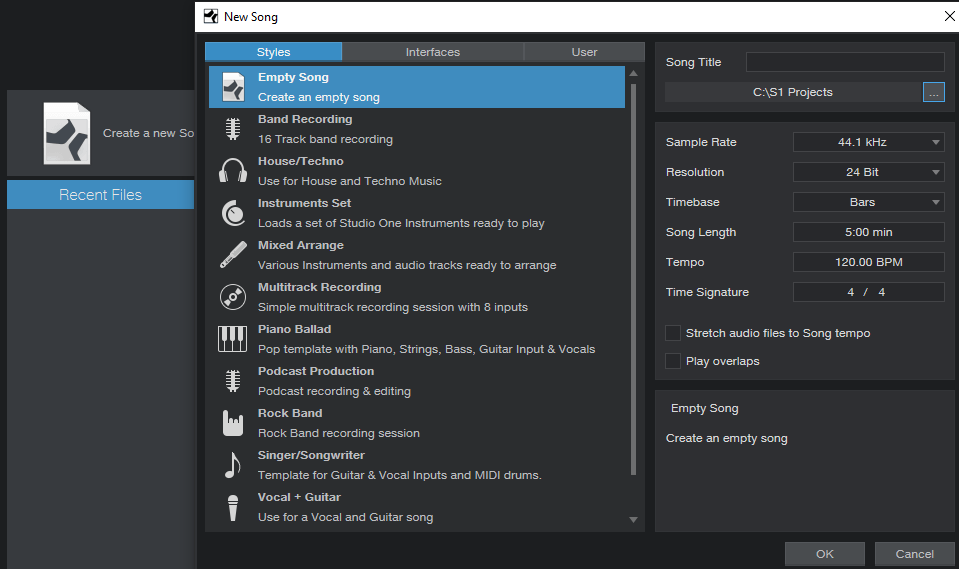Choose the Rock Band hand icon
959x569 pixels.
233,423
